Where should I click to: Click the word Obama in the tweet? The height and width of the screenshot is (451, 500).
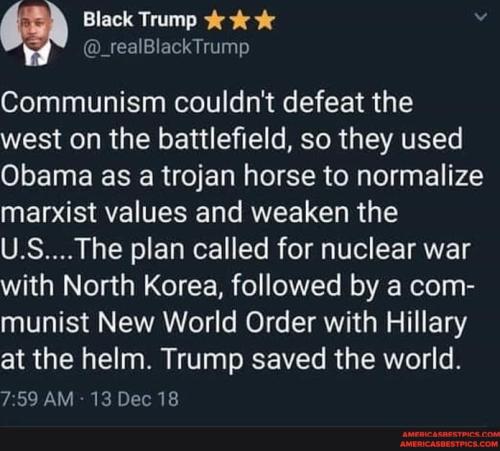pos(46,176)
